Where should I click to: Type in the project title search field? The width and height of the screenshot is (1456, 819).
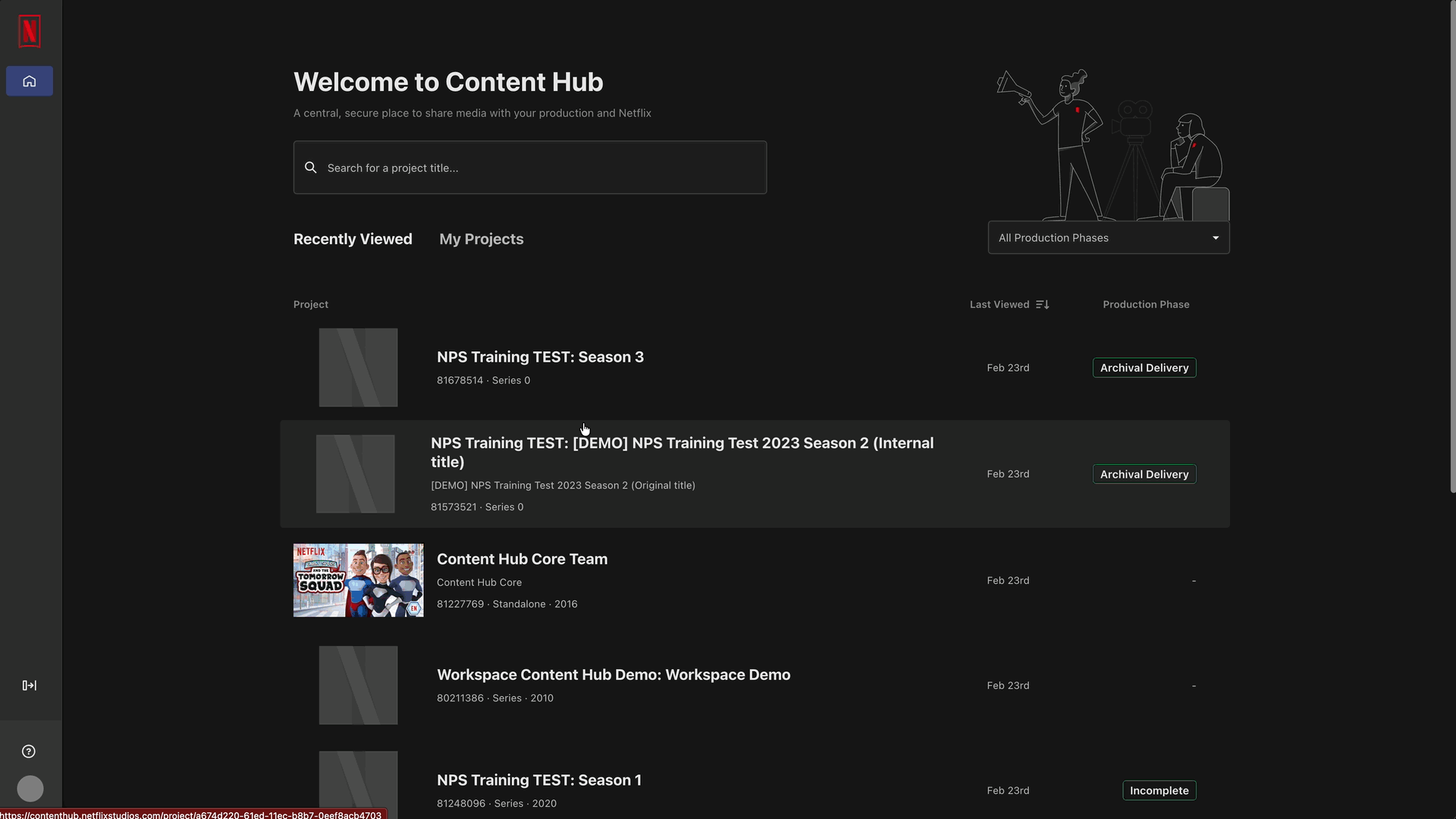538,168
